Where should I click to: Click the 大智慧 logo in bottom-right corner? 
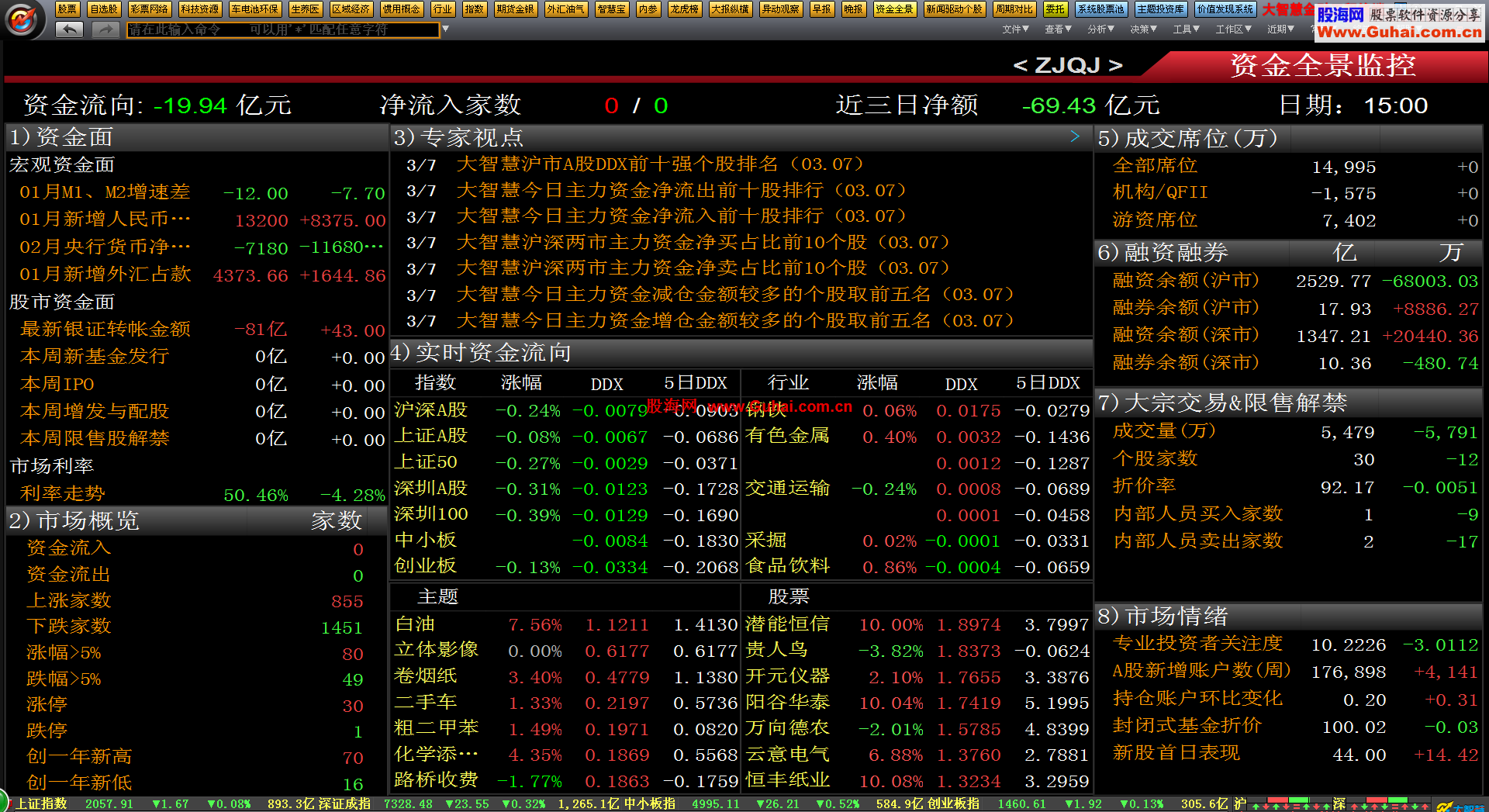[1458, 807]
